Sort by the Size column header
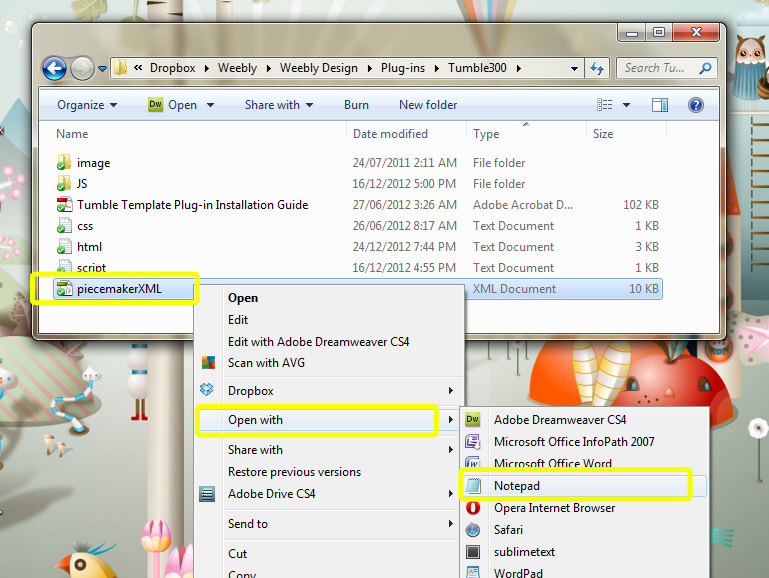This screenshot has width=769, height=578. point(603,134)
